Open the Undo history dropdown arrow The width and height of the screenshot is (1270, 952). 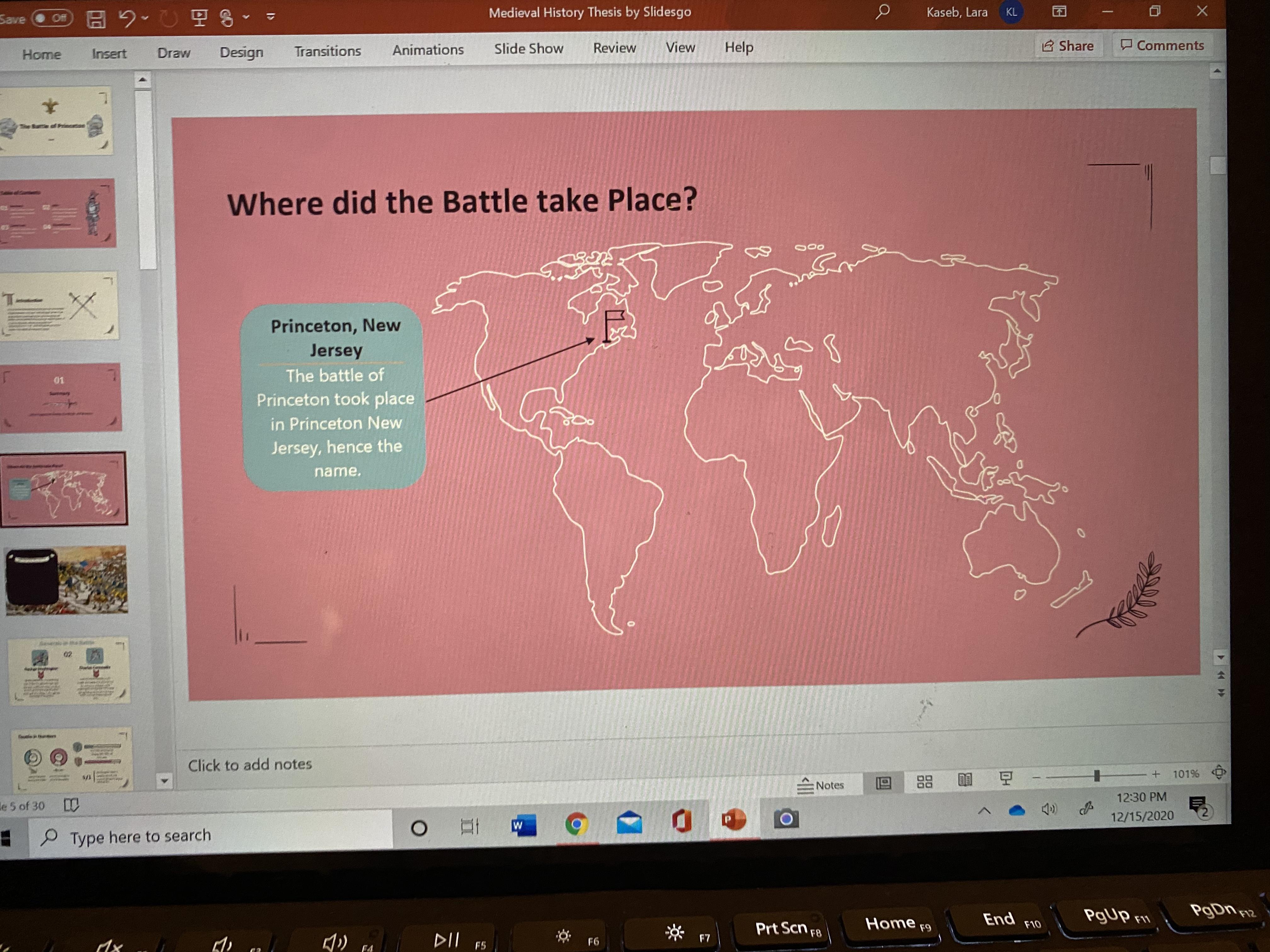[x=145, y=18]
